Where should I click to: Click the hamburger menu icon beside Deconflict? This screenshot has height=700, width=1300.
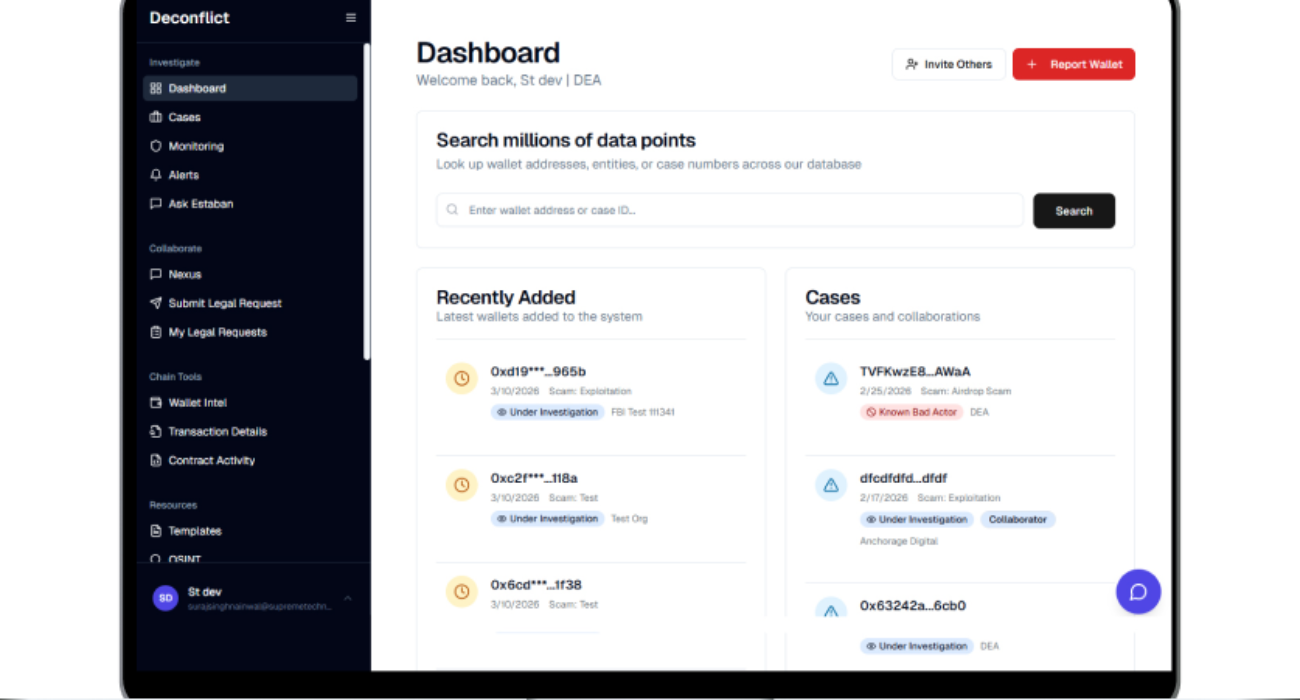click(350, 18)
